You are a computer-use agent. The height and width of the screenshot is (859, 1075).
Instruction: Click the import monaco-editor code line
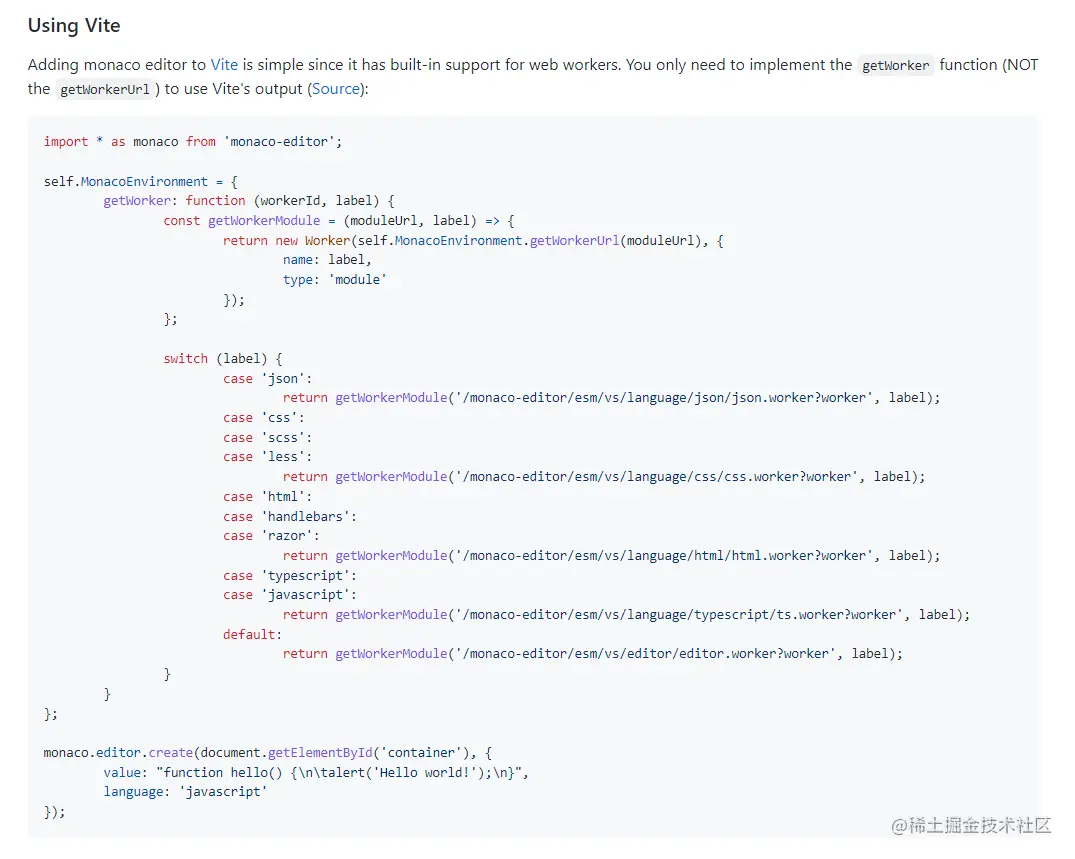pyautogui.click(x=192, y=142)
